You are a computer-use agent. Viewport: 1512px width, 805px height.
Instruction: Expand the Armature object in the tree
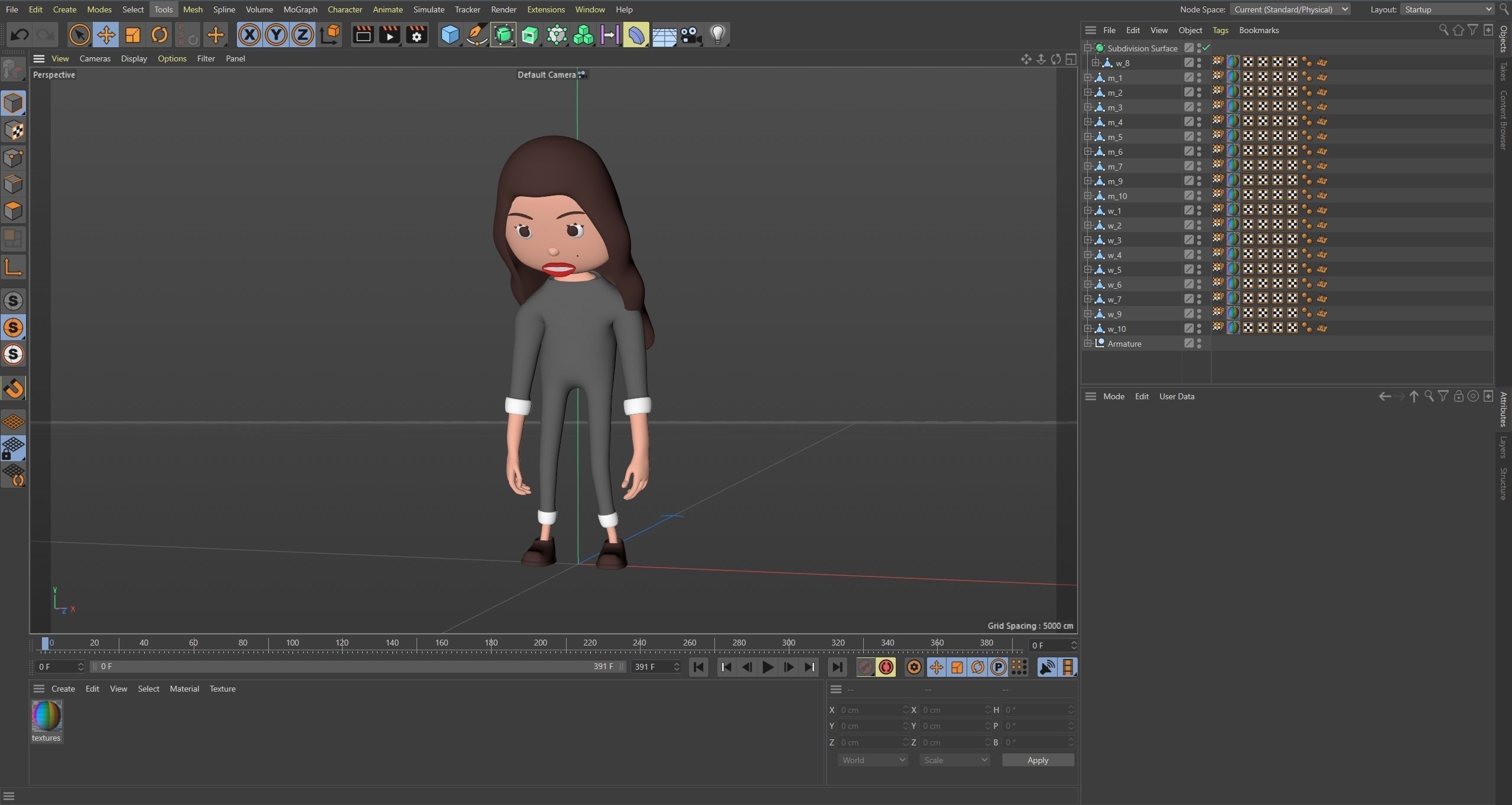pos(1088,343)
